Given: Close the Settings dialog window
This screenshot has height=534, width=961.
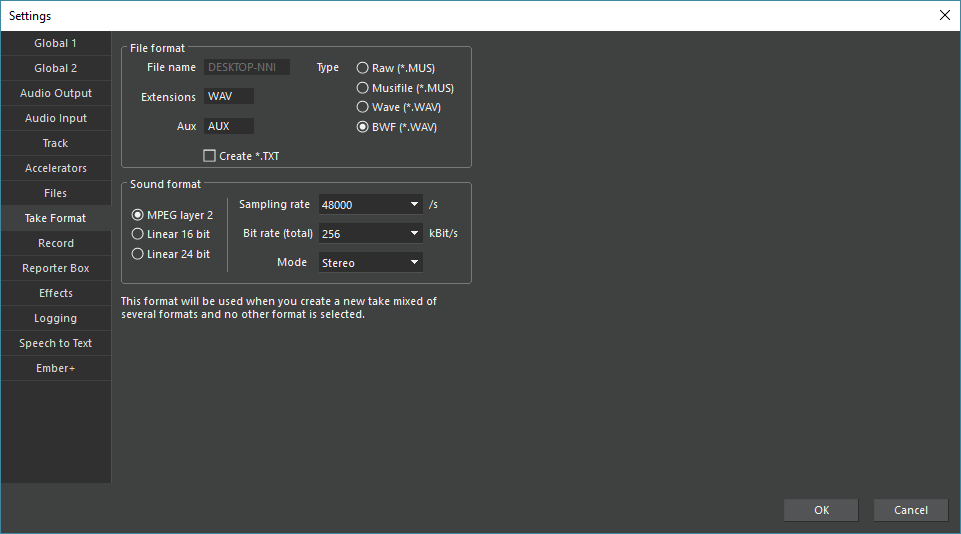Looking at the screenshot, I should click(x=944, y=15).
